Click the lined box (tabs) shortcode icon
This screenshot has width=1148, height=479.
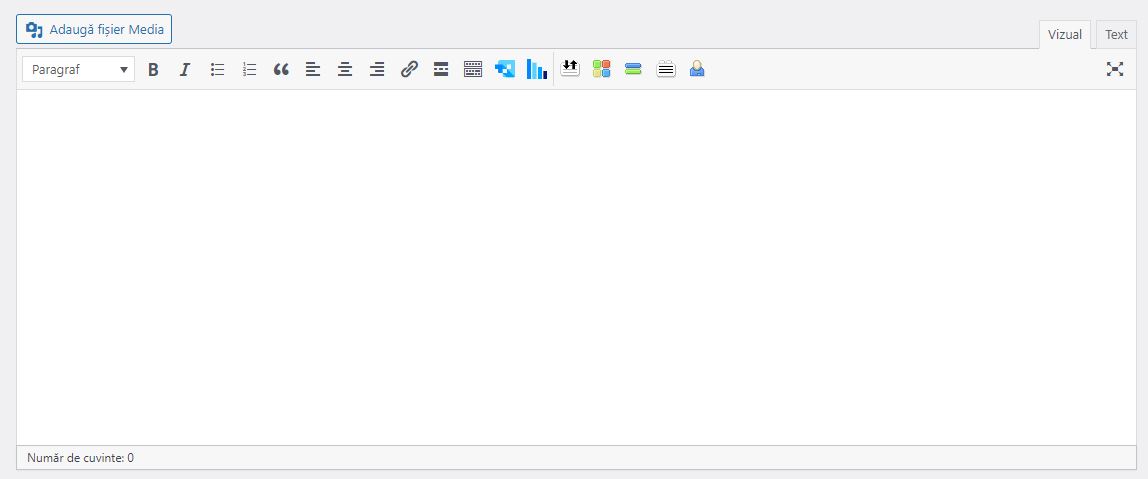(x=666, y=69)
